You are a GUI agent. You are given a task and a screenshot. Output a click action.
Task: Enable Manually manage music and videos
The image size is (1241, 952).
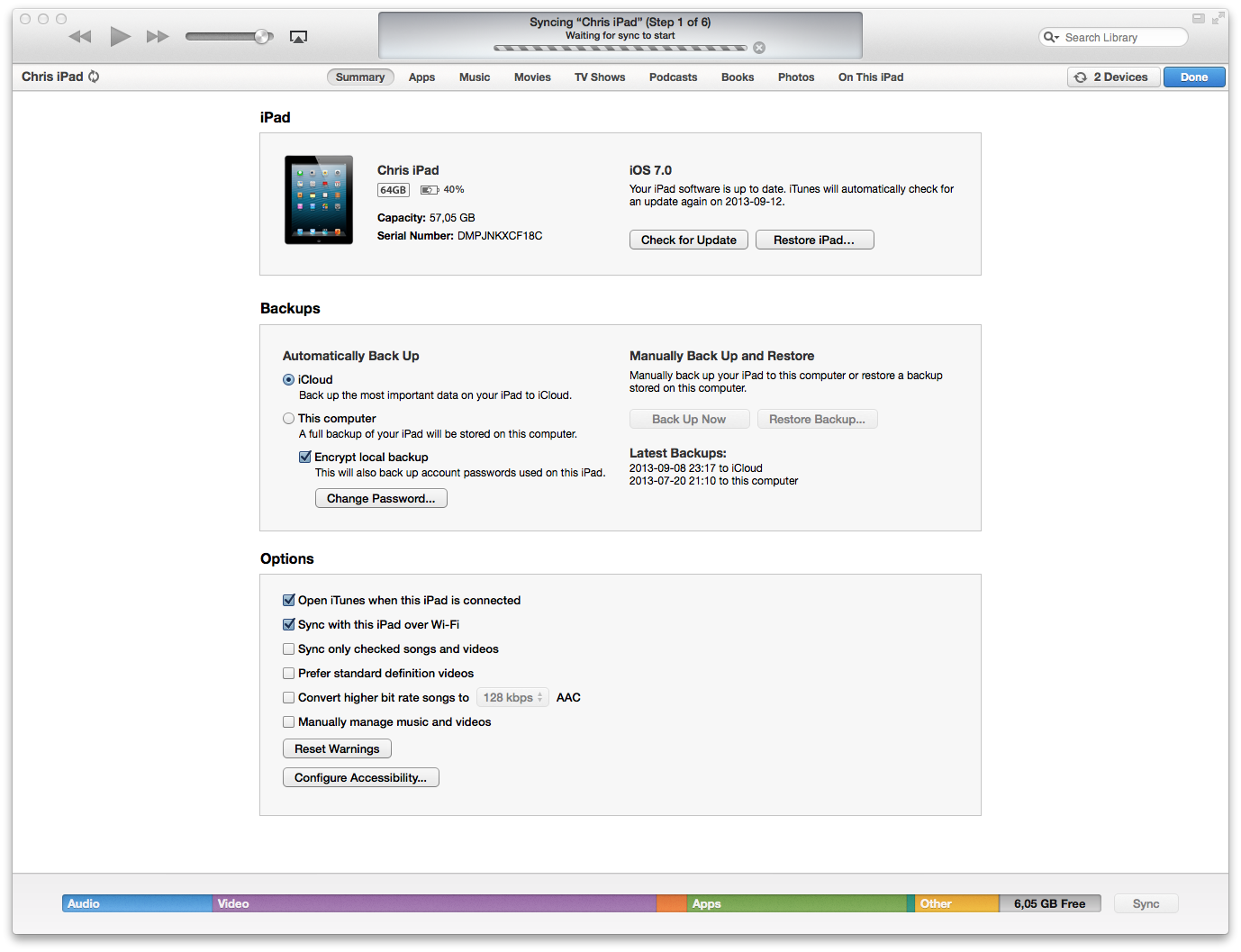[x=289, y=721]
